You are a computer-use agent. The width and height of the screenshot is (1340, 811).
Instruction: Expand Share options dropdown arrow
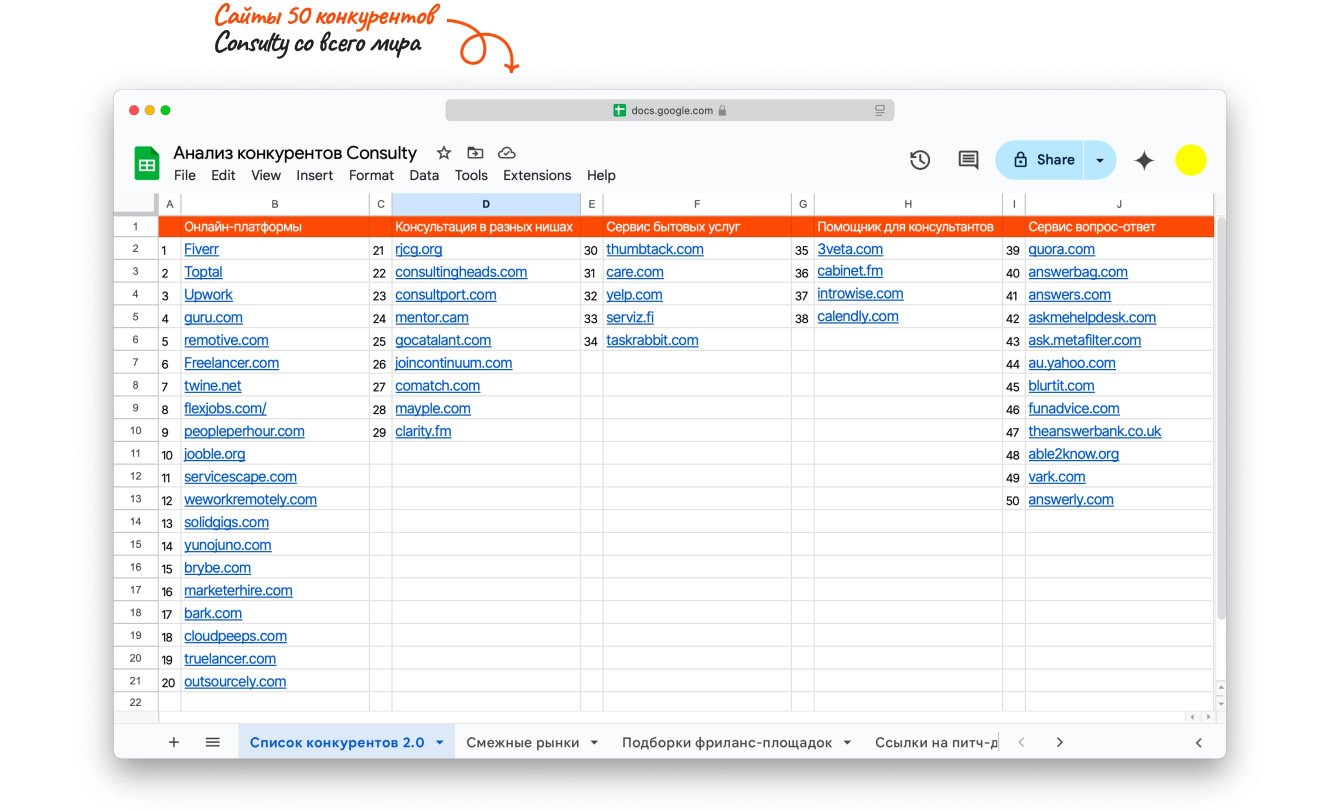click(1100, 160)
